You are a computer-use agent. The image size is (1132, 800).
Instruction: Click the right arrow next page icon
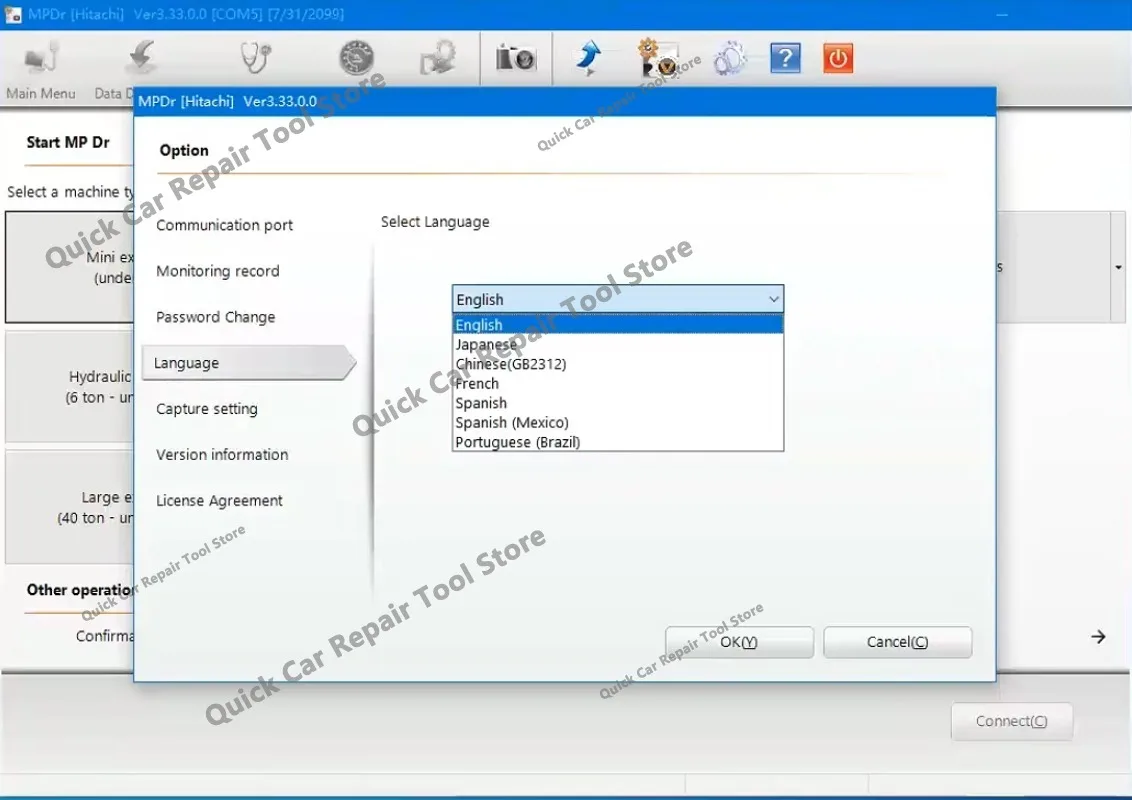(1098, 637)
